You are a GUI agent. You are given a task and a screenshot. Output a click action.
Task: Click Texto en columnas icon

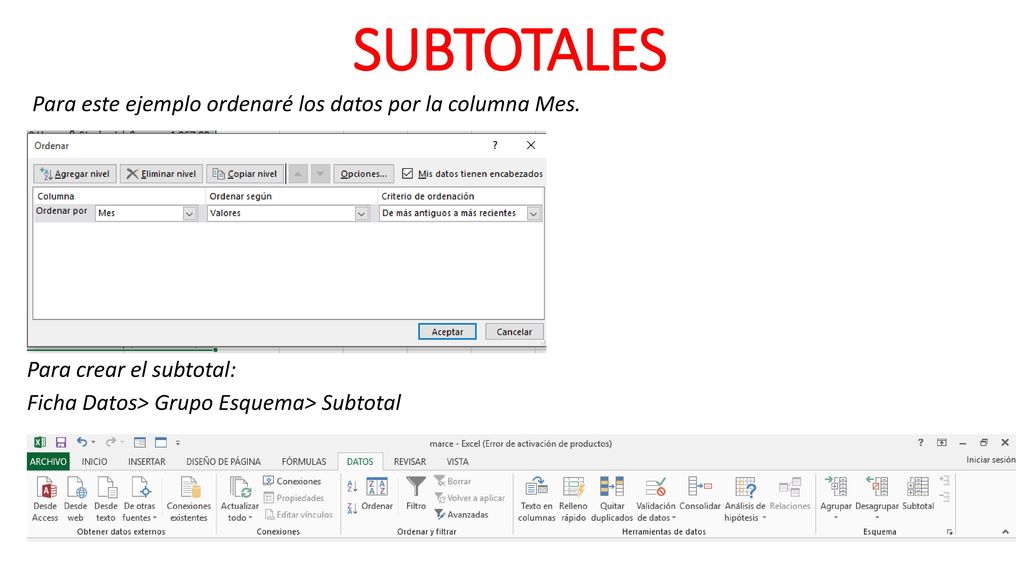tap(536, 499)
